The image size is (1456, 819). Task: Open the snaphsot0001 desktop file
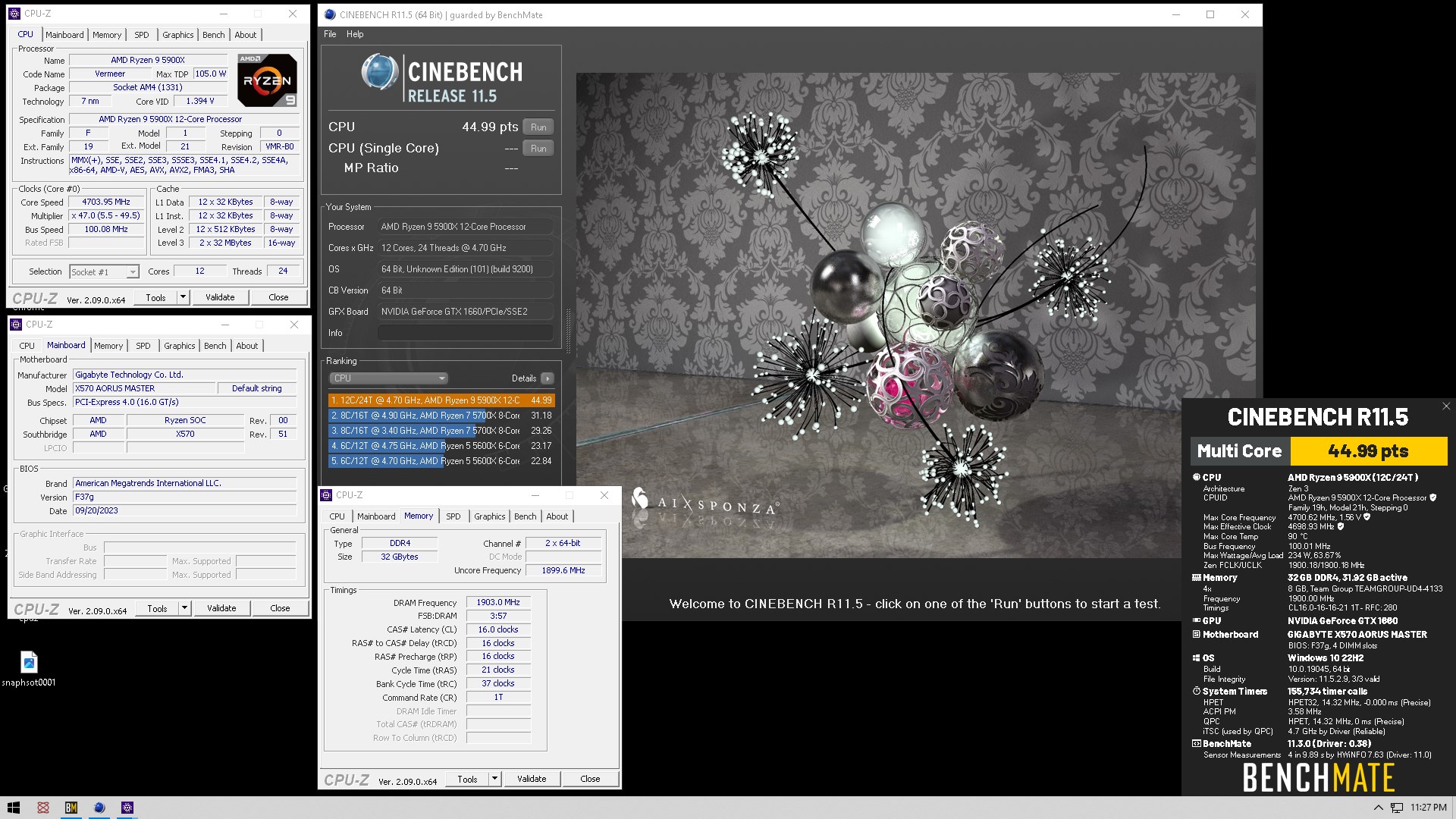pos(29,669)
